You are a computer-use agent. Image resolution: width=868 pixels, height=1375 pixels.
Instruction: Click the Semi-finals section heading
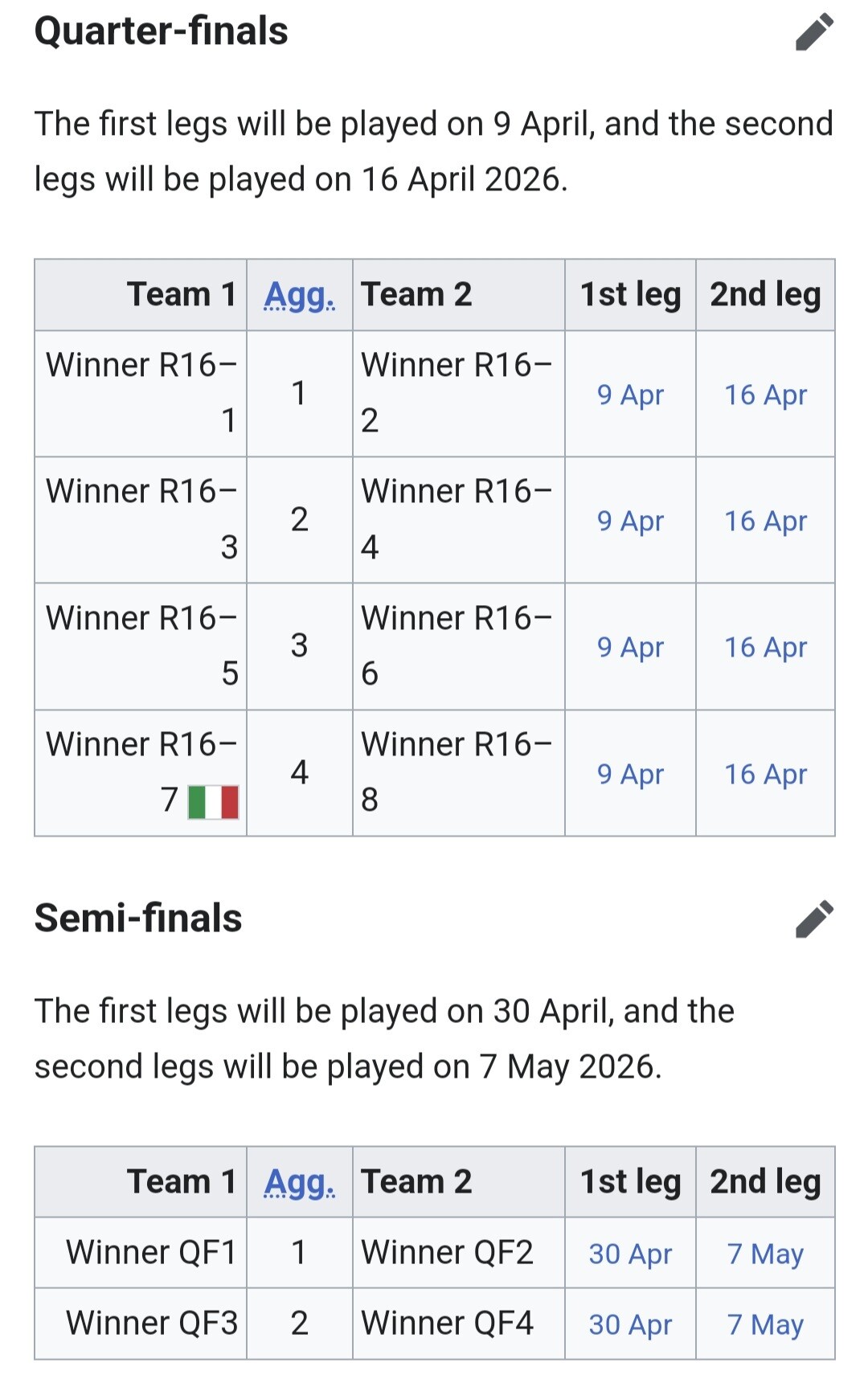pyautogui.click(x=138, y=919)
